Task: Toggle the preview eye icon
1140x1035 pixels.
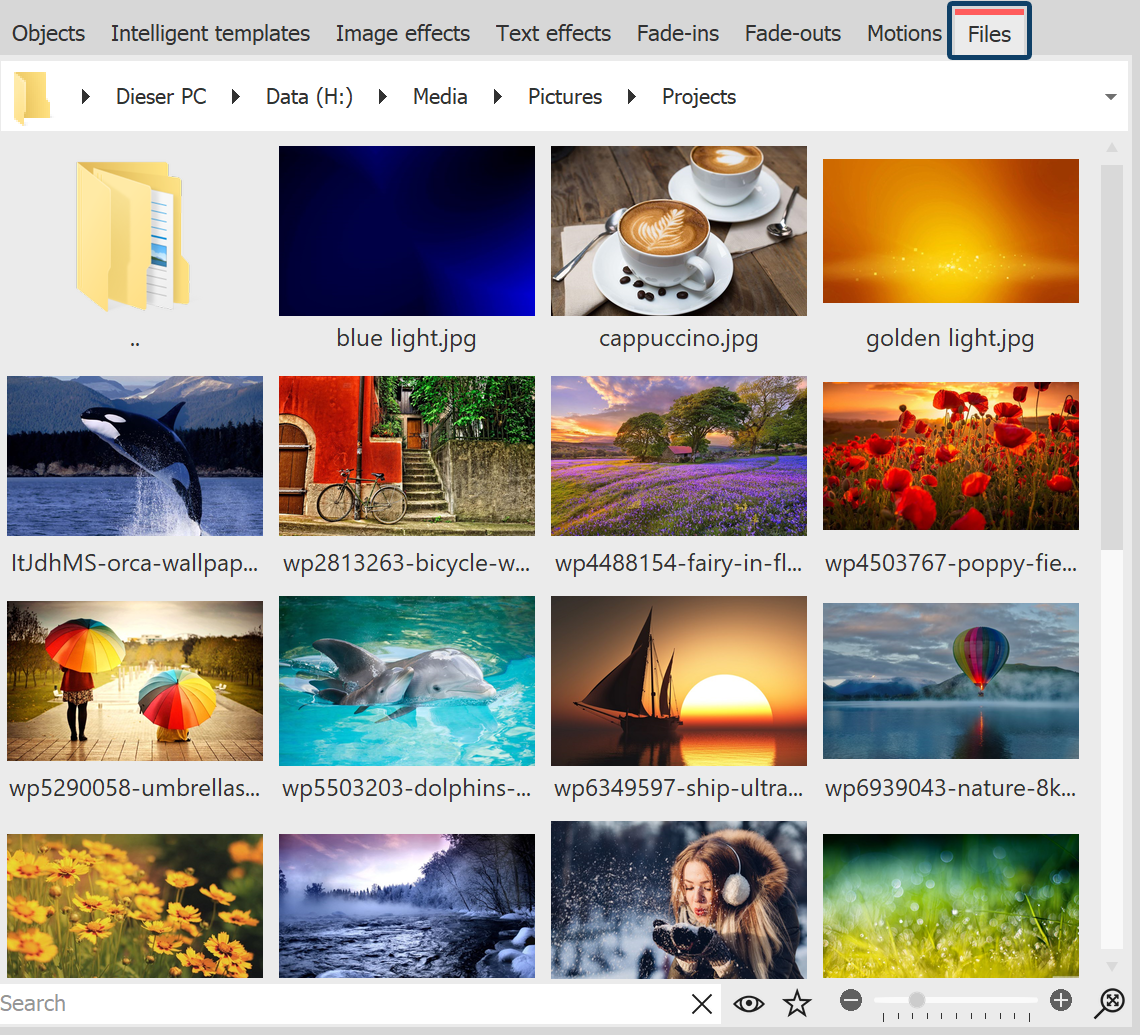Action: pyautogui.click(x=749, y=1003)
